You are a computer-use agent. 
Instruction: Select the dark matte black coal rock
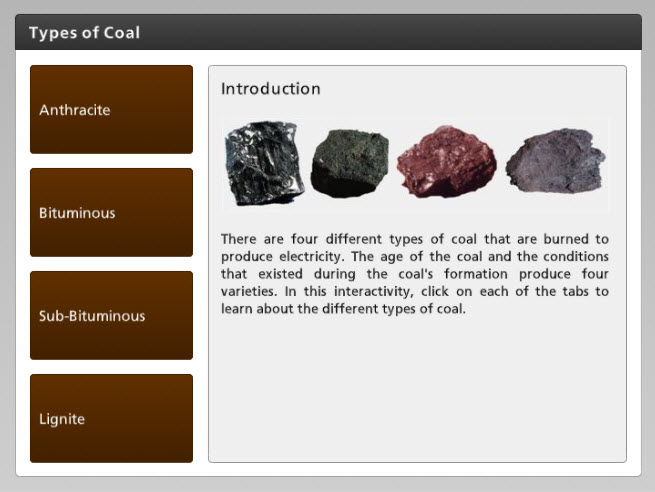pos(349,163)
